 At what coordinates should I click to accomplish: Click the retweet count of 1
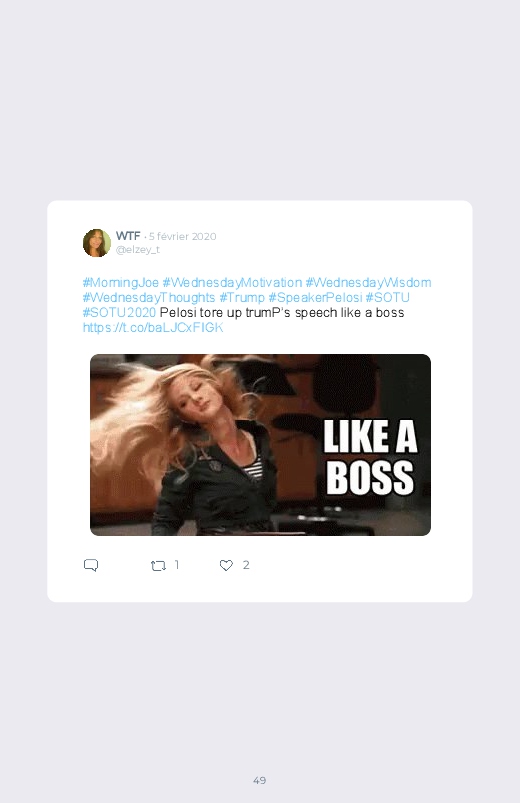(x=177, y=565)
